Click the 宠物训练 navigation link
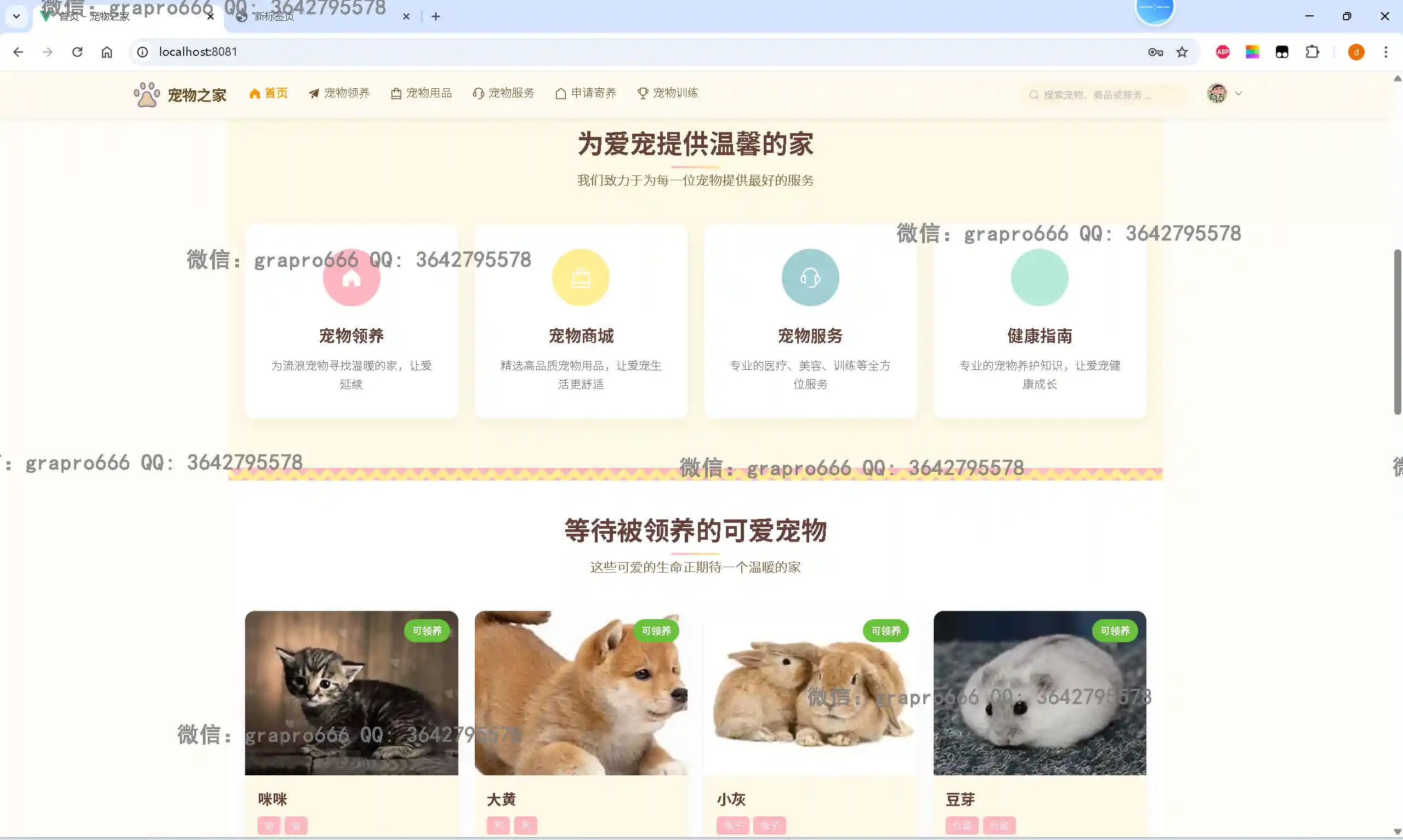The height and width of the screenshot is (840, 1403). (668, 93)
